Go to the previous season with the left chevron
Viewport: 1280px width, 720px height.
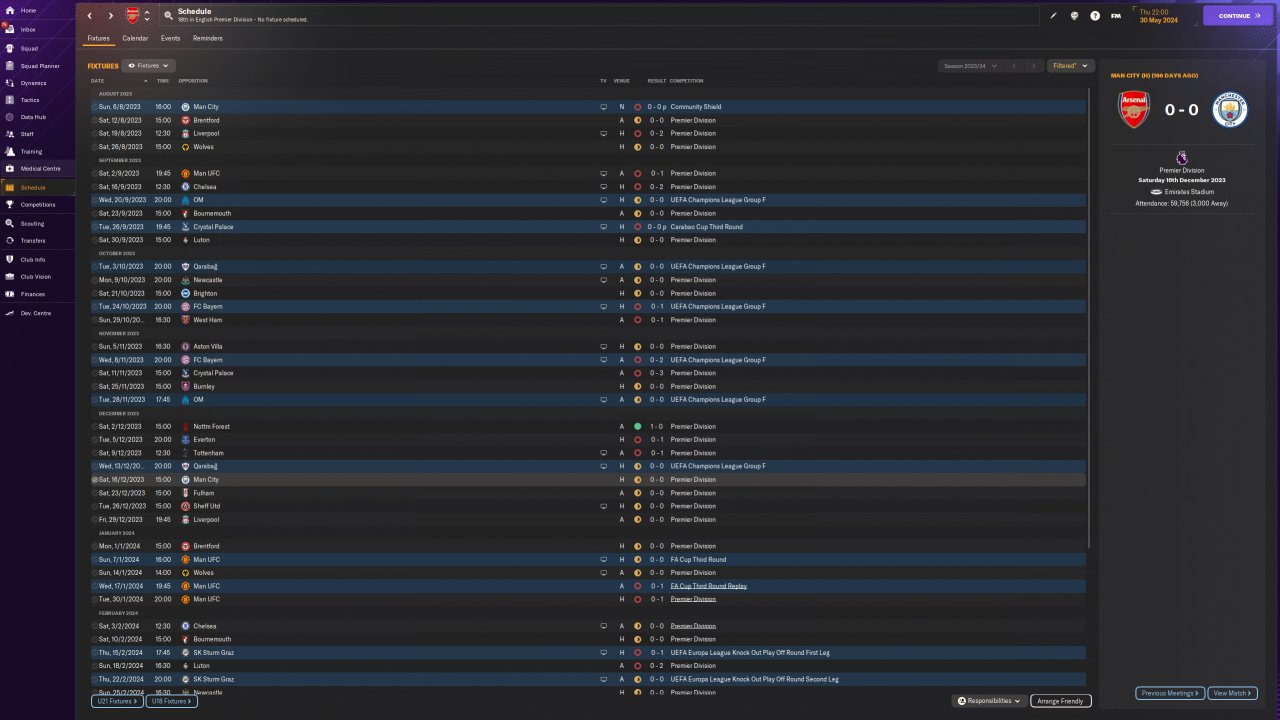coord(1013,66)
